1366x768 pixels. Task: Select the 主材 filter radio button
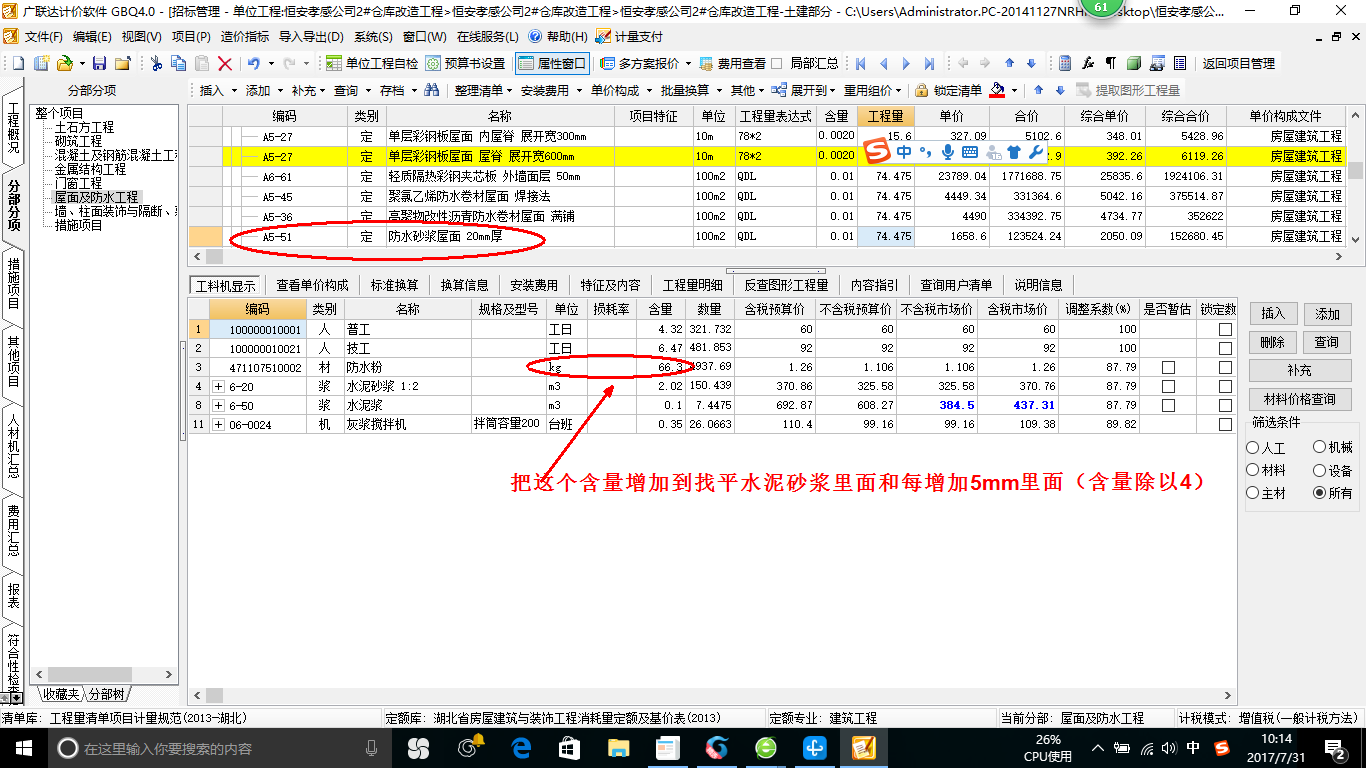click(1253, 493)
